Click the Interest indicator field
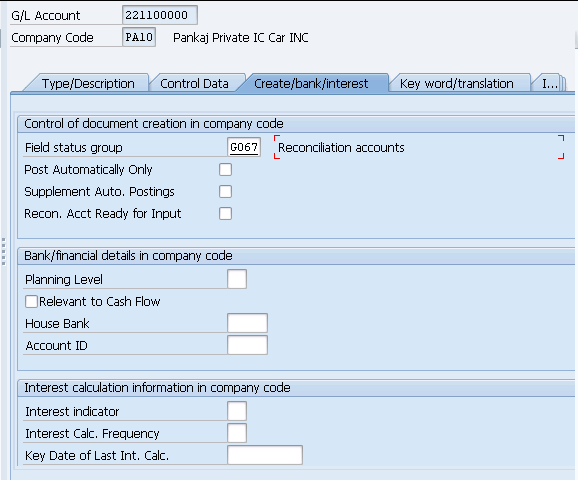Viewport: 578px width, 480px height. click(237, 411)
